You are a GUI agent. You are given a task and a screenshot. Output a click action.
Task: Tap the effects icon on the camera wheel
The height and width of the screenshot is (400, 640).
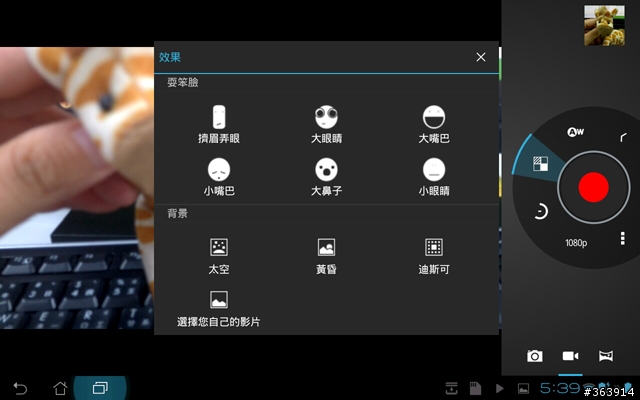coord(540,164)
